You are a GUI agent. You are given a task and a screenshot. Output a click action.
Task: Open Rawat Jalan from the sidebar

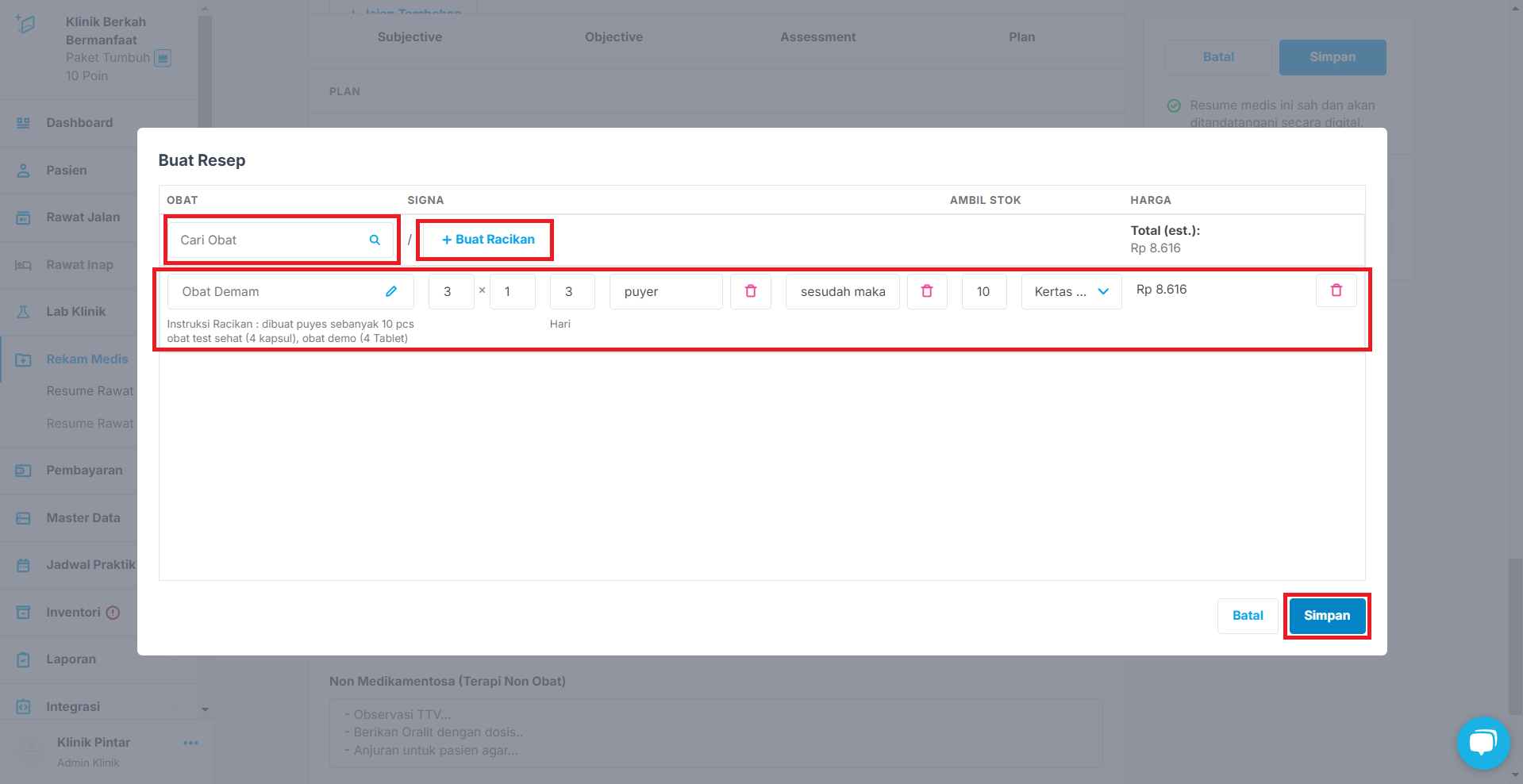click(x=83, y=217)
